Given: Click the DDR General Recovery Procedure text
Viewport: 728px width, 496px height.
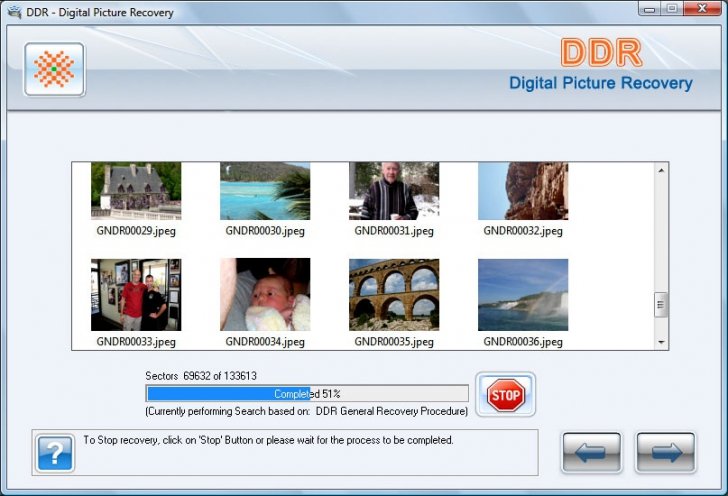Looking at the screenshot, I should click(391, 411).
